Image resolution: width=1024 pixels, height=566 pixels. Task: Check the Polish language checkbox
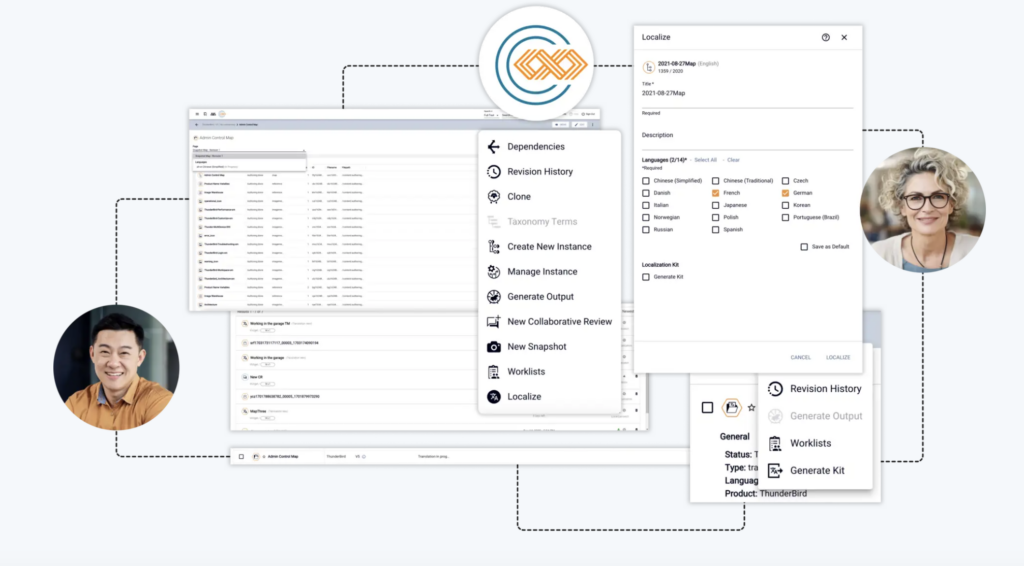click(716, 217)
